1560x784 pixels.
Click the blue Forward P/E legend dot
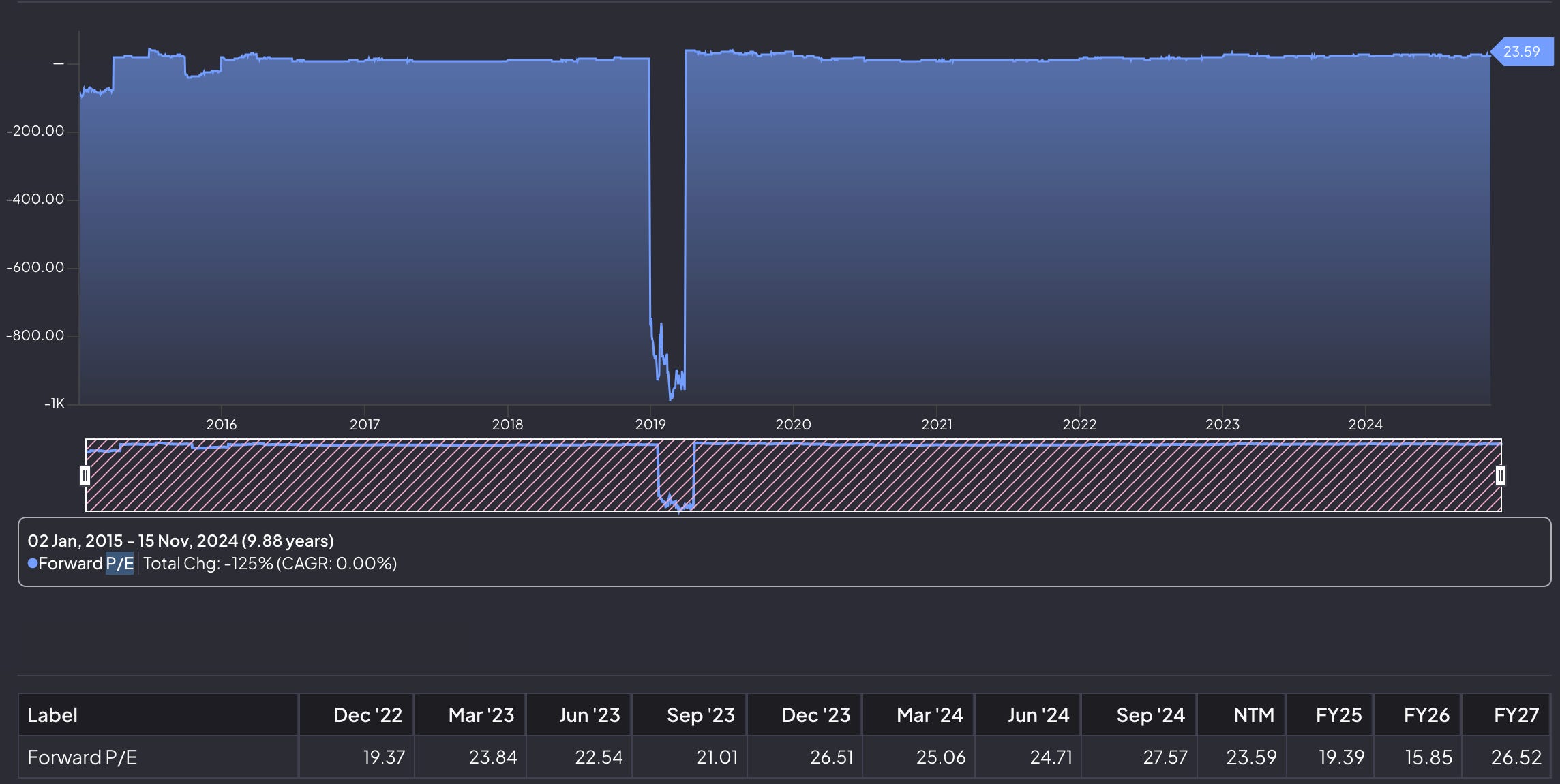(x=32, y=563)
